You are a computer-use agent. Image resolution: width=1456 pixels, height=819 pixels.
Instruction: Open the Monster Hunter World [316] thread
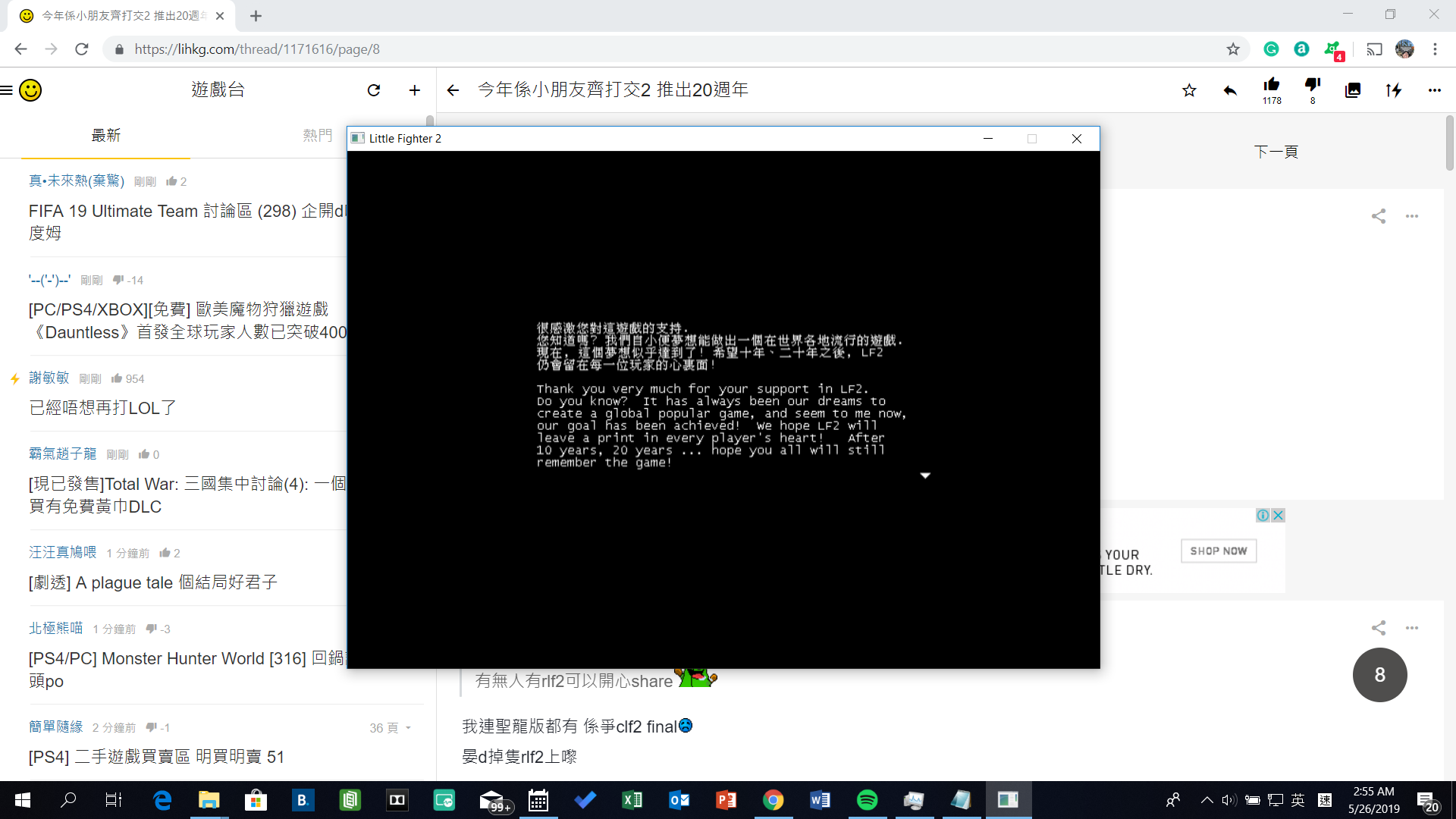(187, 670)
